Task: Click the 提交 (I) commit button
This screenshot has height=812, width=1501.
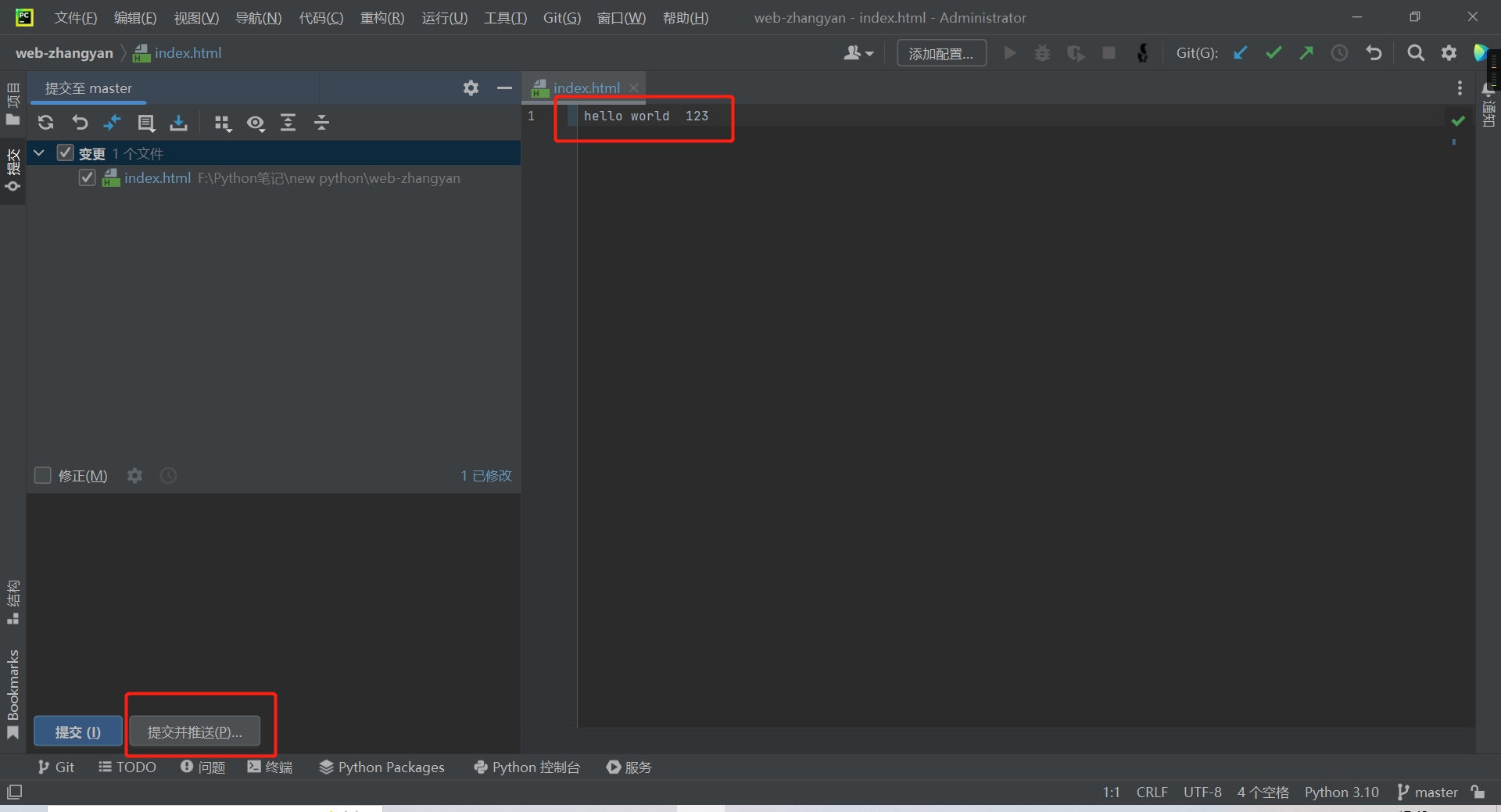Action: click(x=77, y=732)
